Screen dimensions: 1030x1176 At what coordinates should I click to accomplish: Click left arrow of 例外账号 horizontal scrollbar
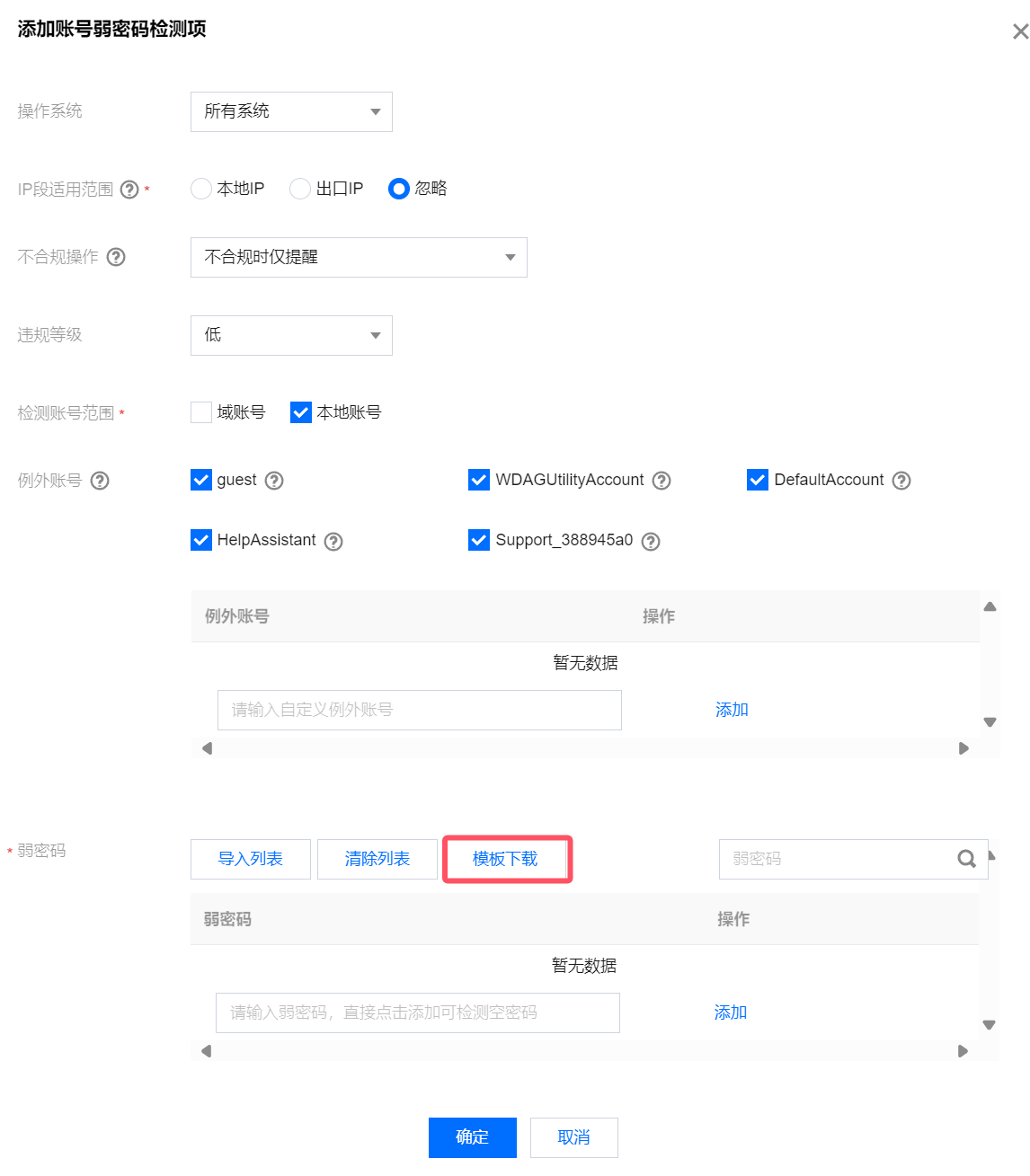click(207, 748)
